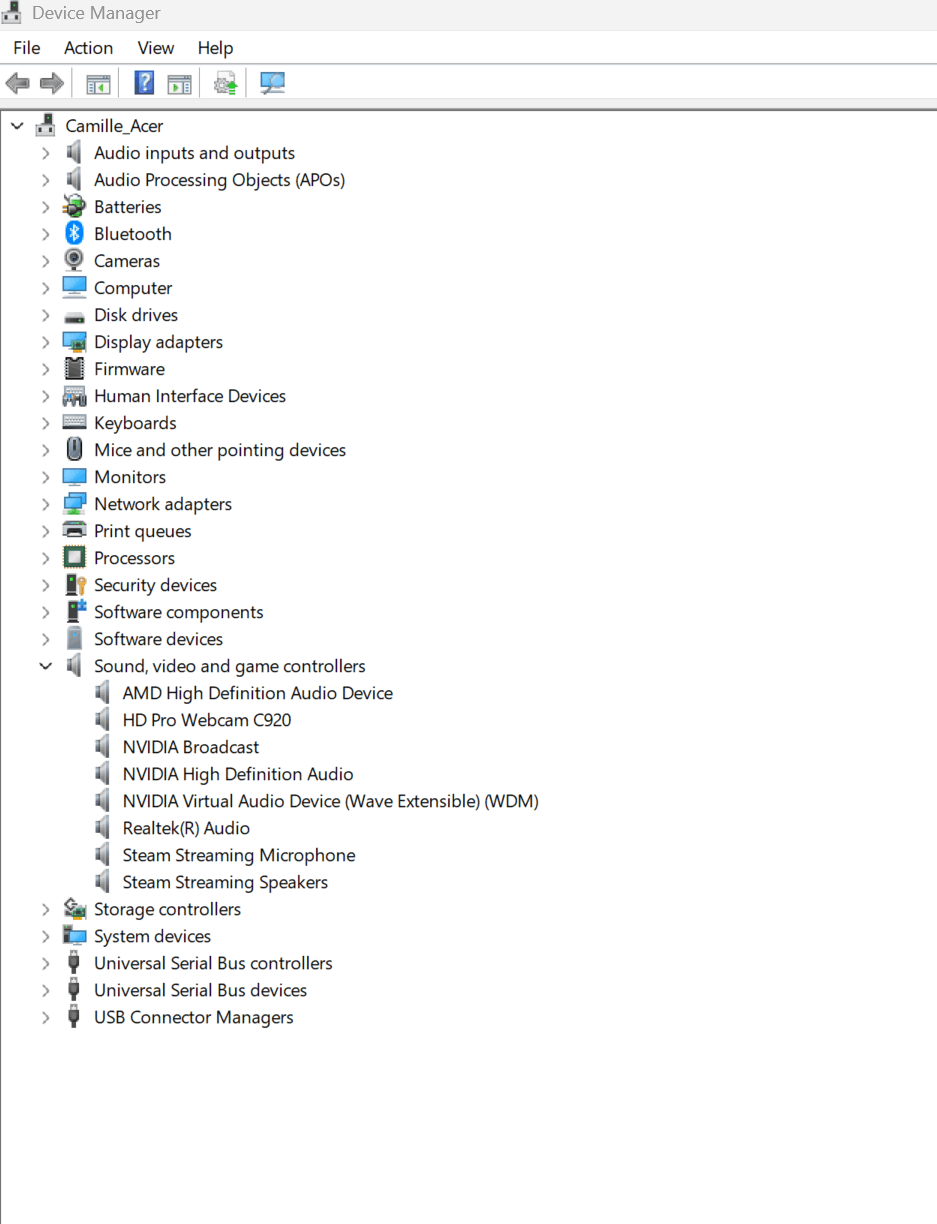Screen dimensions: 937x1224
Task: Click the Batteries category icon
Action: coord(74,207)
